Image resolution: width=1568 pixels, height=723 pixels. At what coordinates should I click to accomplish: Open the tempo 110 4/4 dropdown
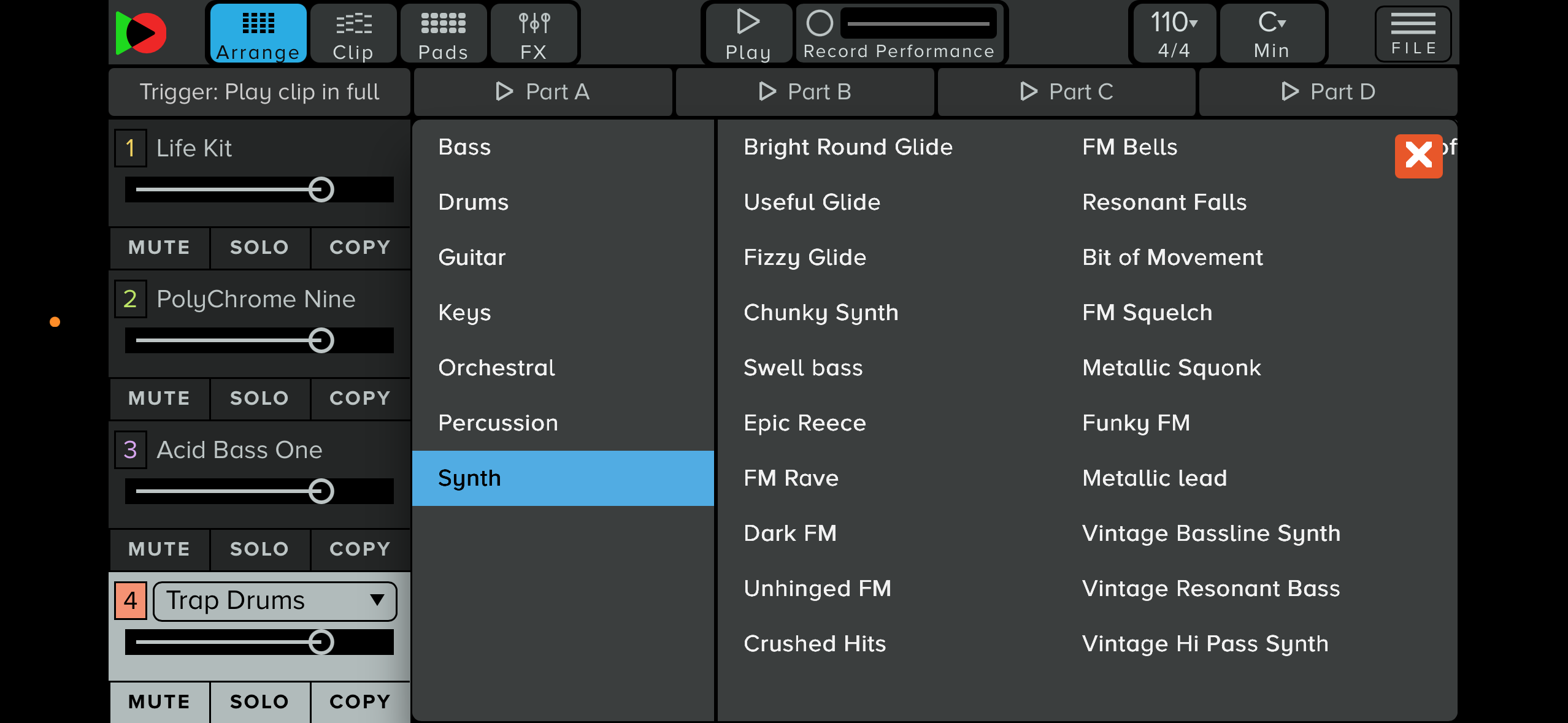pos(1174,33)
